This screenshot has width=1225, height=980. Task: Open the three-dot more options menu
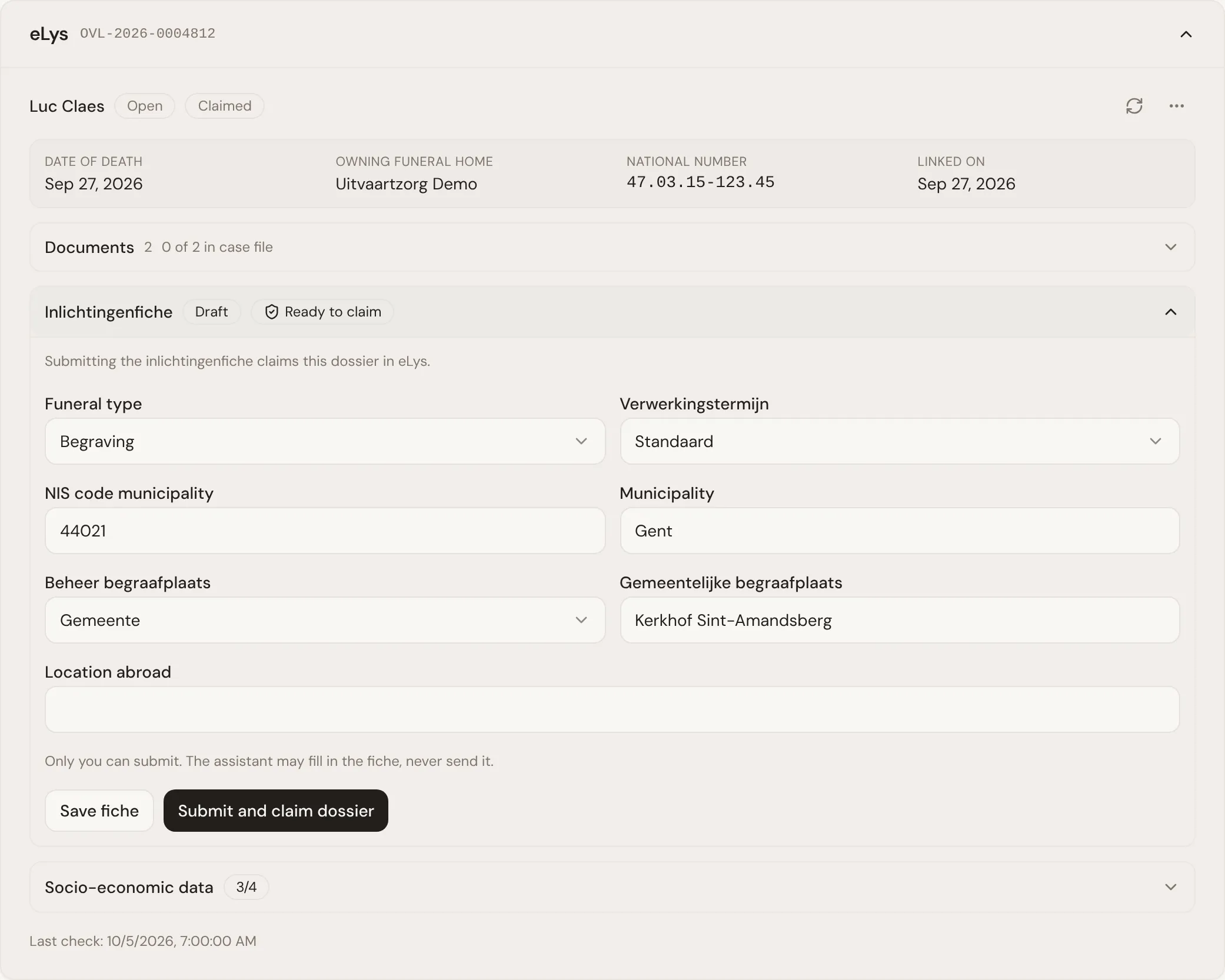coord(1176,106)
